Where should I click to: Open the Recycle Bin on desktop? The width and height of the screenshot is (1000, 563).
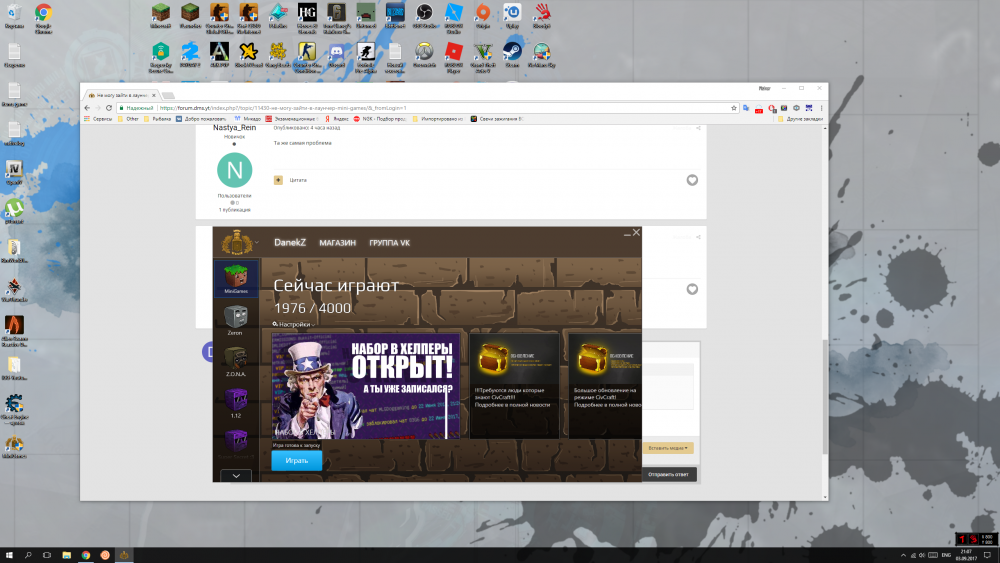[x=14, y=14]
